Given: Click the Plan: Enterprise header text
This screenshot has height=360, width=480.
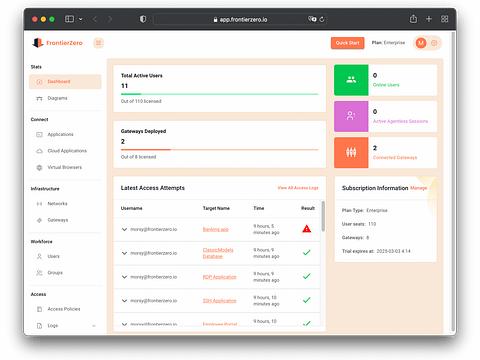Looking at the screenshot, I should [x=388, y=43].
